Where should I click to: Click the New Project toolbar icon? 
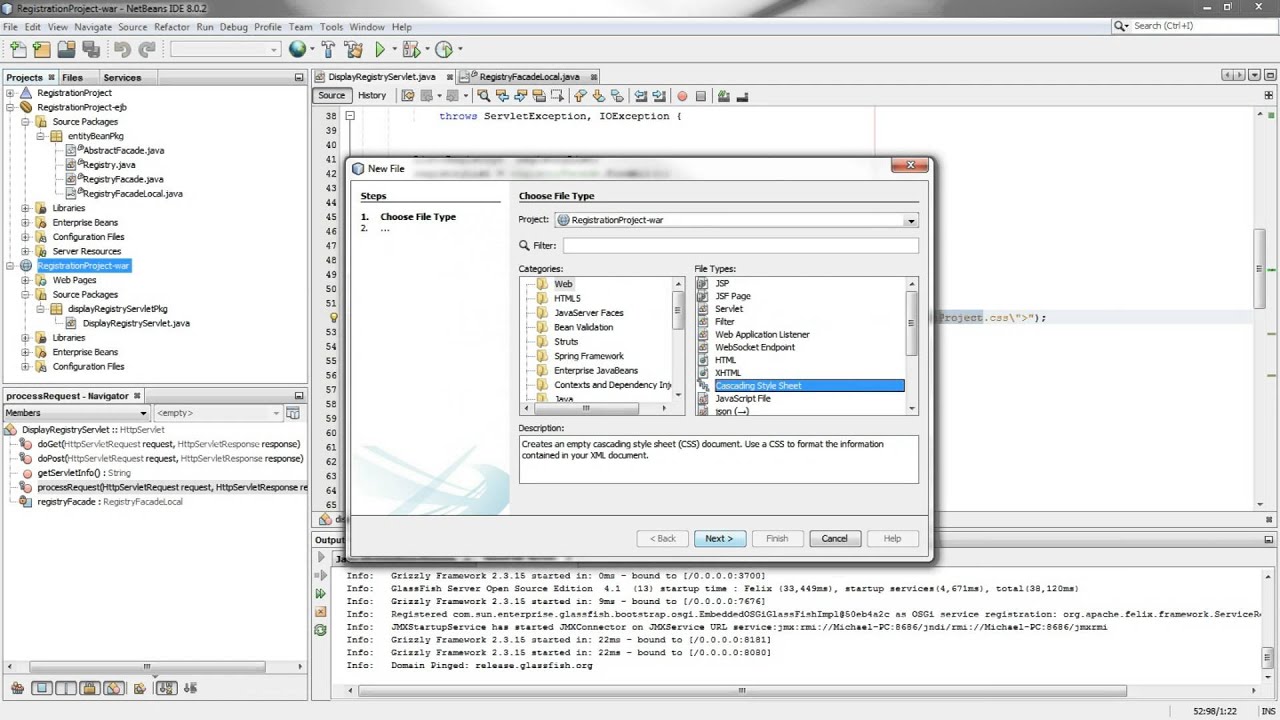click(x=41, y=48)
